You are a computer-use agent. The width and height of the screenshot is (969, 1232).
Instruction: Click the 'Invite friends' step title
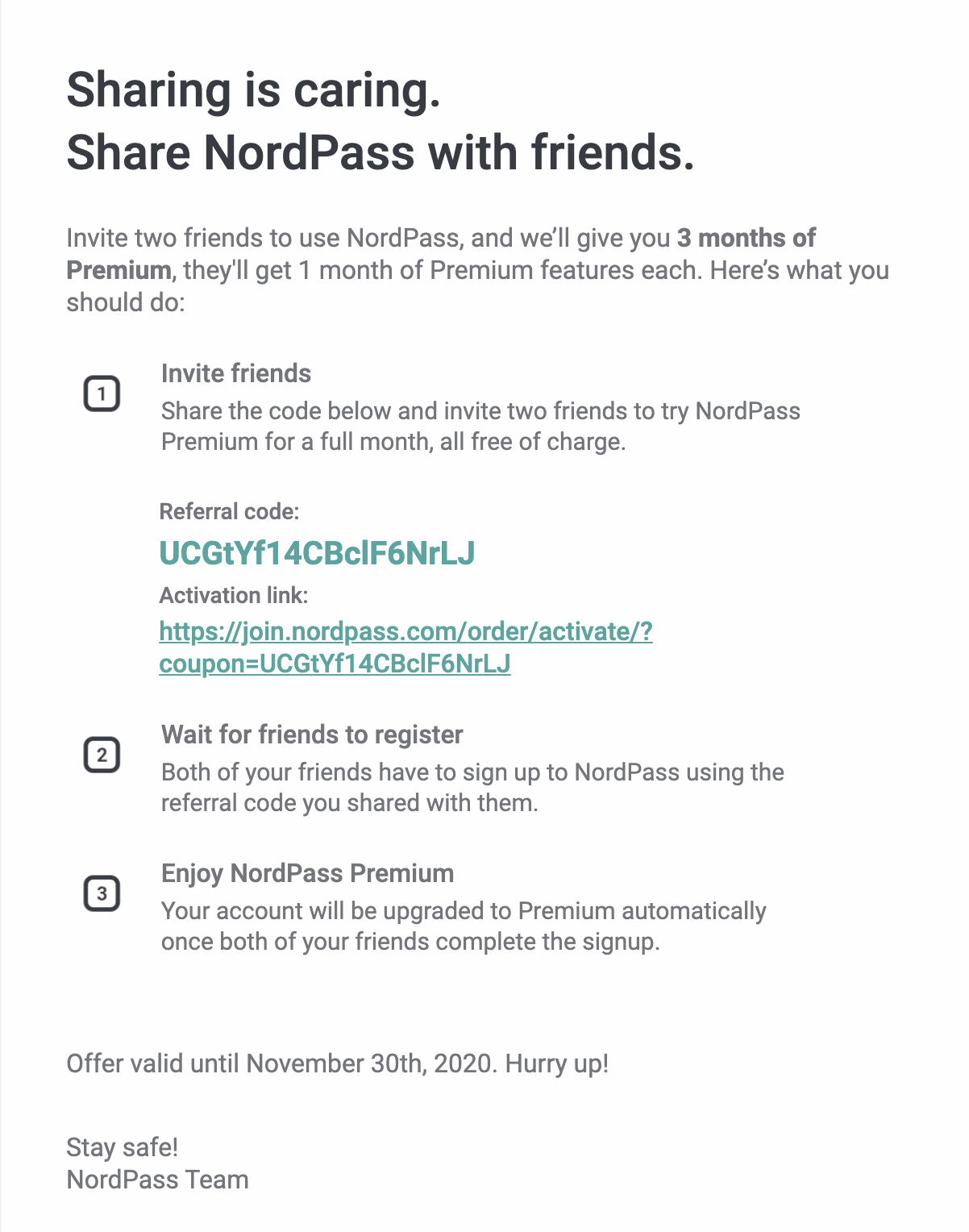coord(235,373)
